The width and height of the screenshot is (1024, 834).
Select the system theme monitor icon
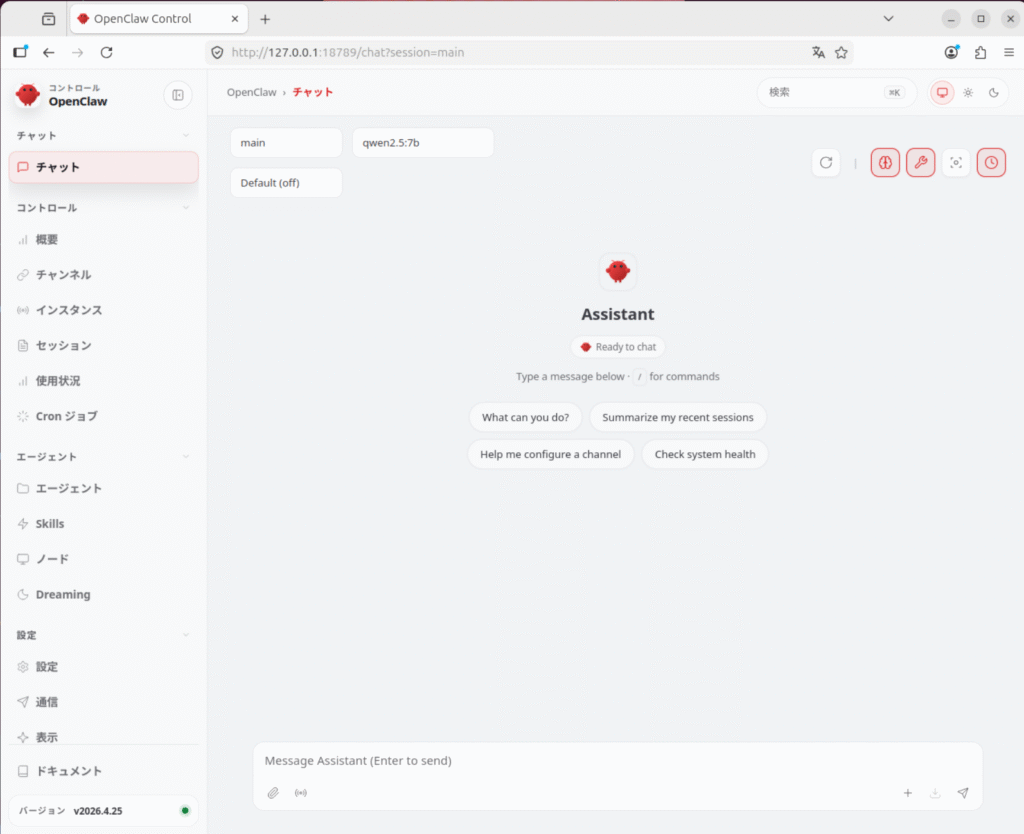point(942,93)
